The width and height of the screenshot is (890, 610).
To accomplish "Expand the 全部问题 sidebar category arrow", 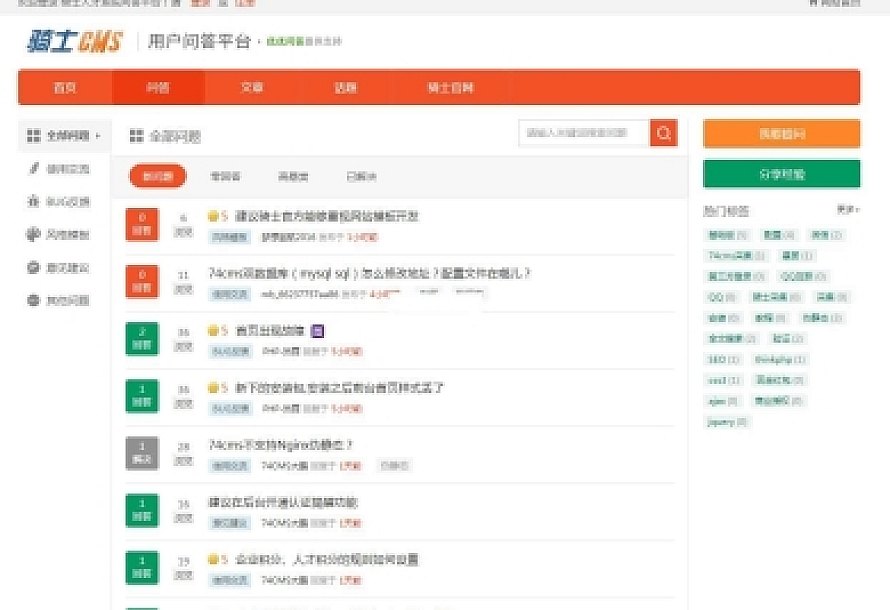I will pyautogui.click(x=98, y=136).
